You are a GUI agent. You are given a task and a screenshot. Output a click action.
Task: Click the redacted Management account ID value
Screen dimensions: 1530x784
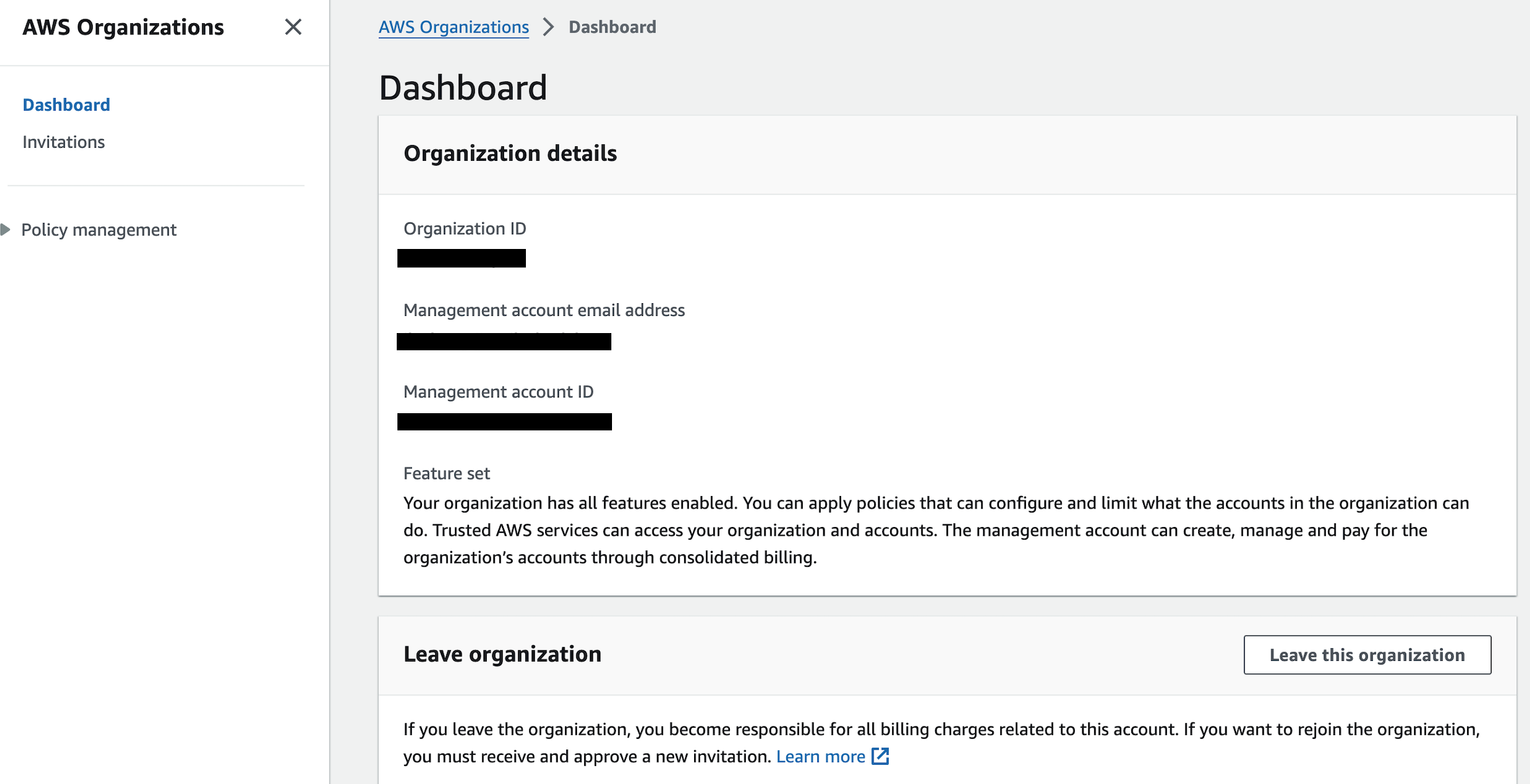505,422
